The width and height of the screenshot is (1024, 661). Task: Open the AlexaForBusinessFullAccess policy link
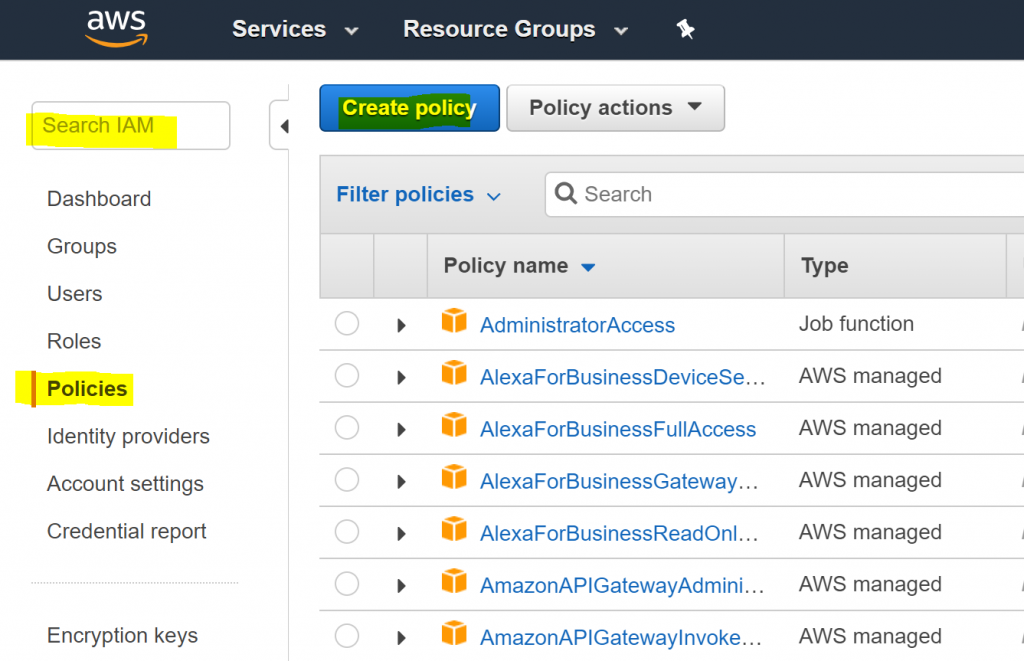(618, 429)
